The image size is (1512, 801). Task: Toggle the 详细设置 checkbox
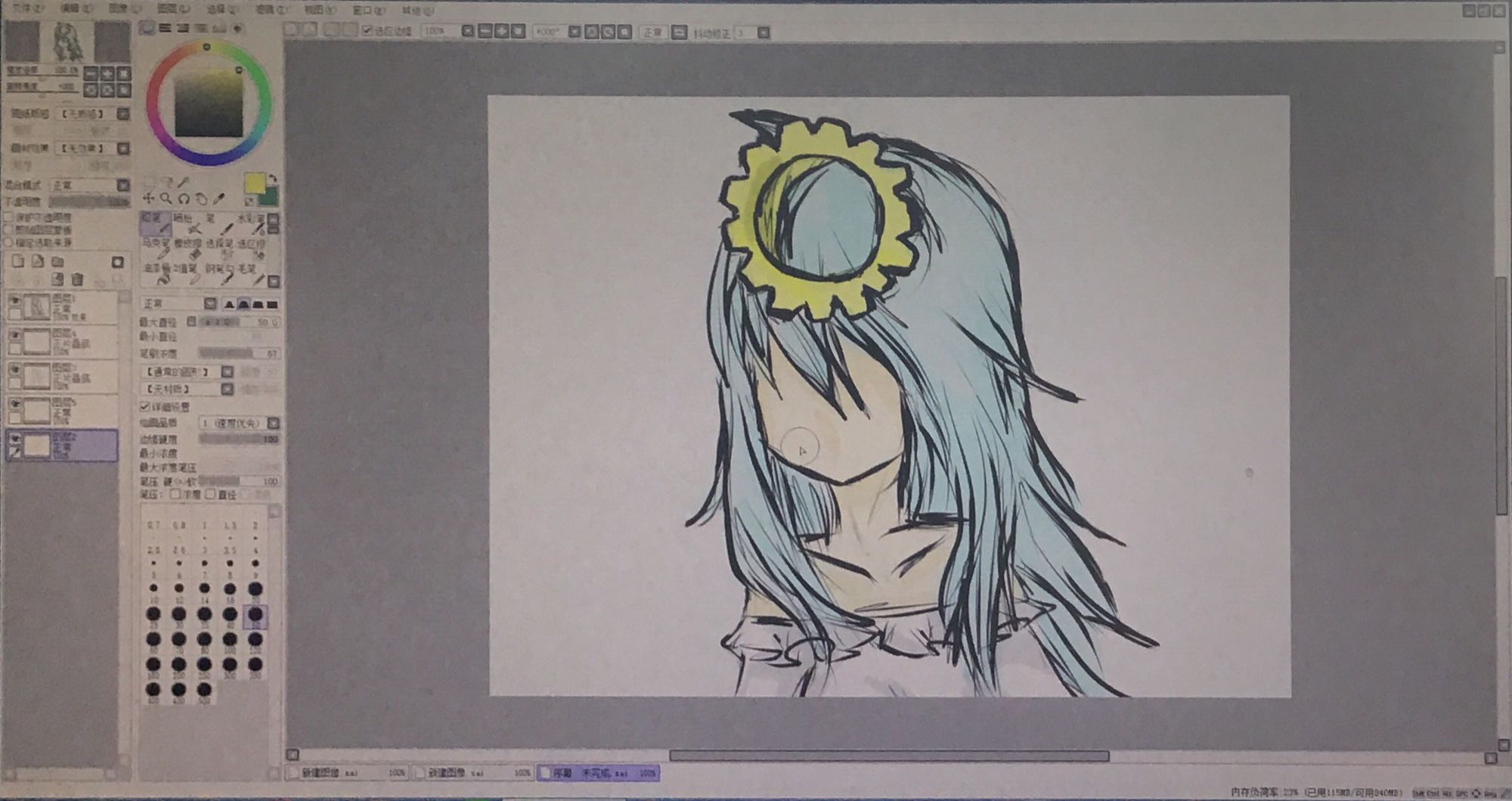pos(145,406)
